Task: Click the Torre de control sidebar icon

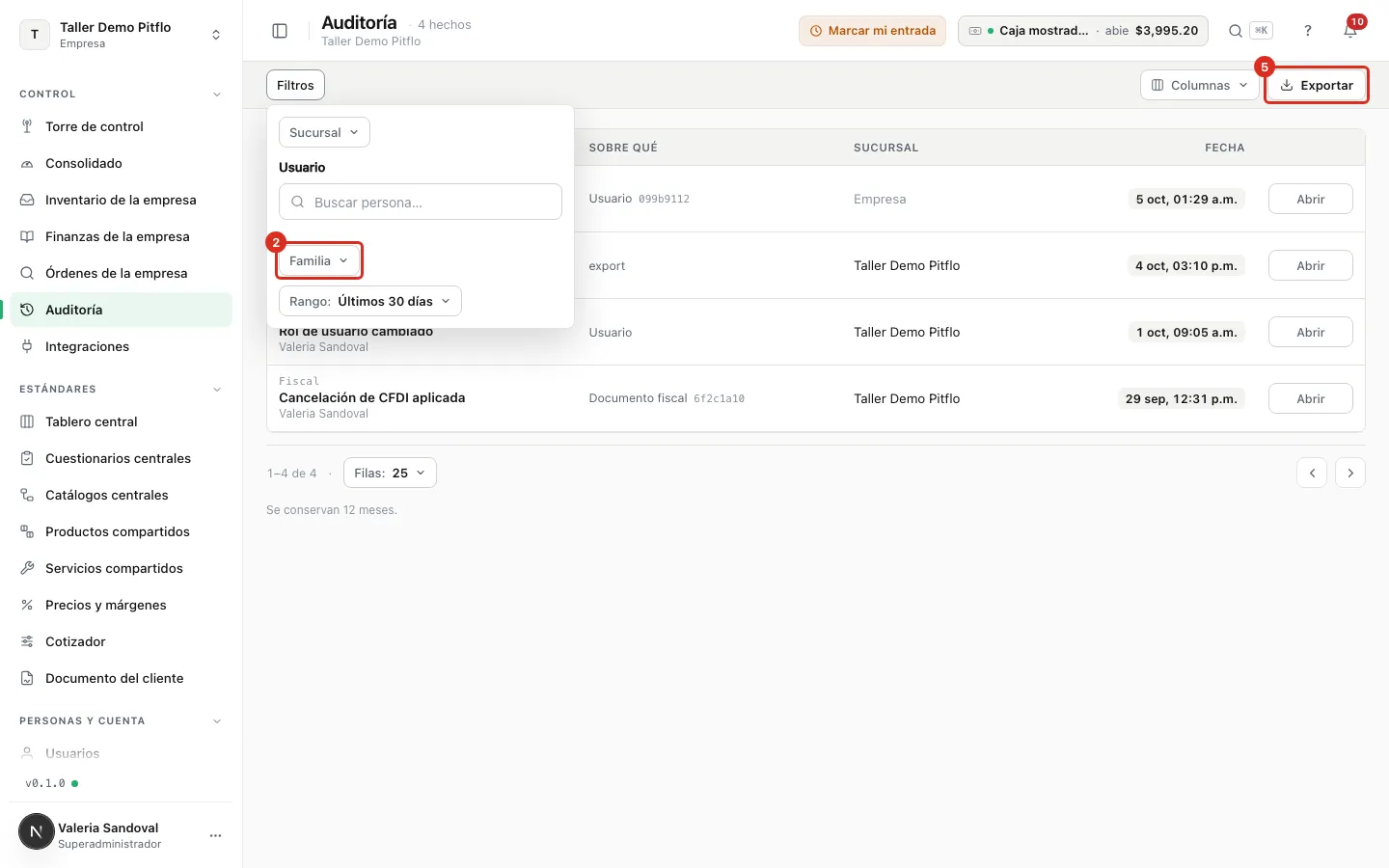Action: click(x=27, y=126)
